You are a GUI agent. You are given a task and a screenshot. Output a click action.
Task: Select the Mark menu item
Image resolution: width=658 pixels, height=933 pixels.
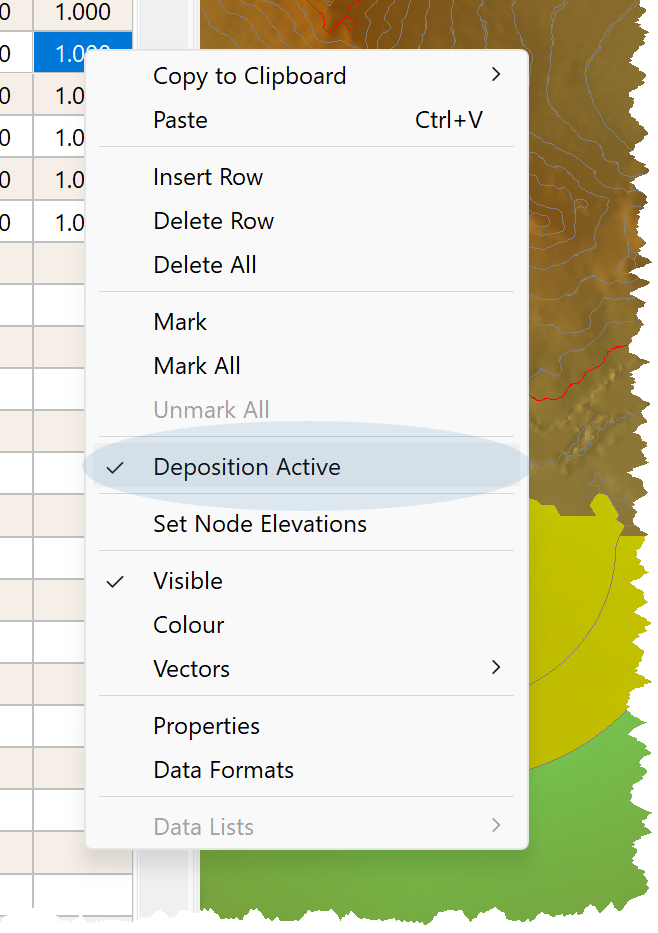180,322
